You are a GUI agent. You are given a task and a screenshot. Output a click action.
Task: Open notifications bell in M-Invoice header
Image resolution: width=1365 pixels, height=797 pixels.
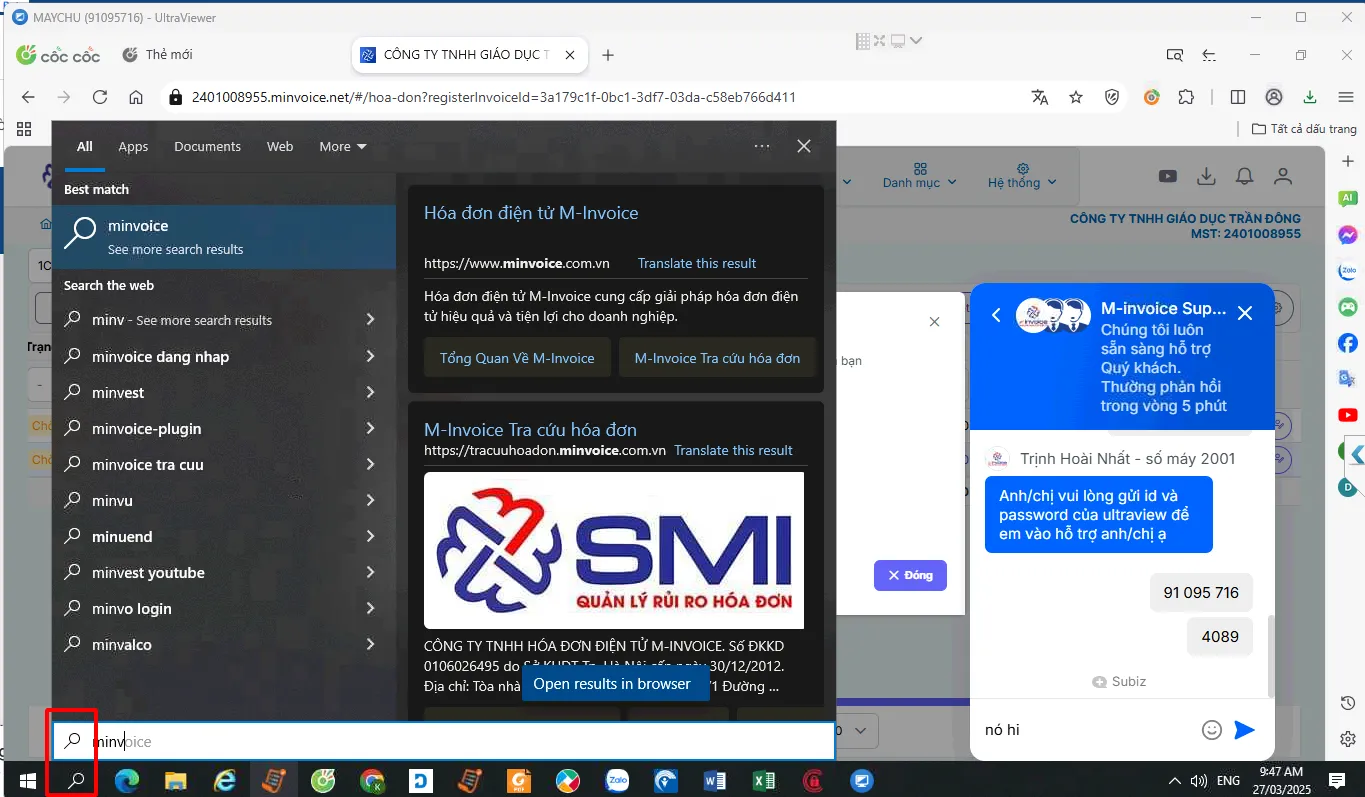(x=1244, y=176)
